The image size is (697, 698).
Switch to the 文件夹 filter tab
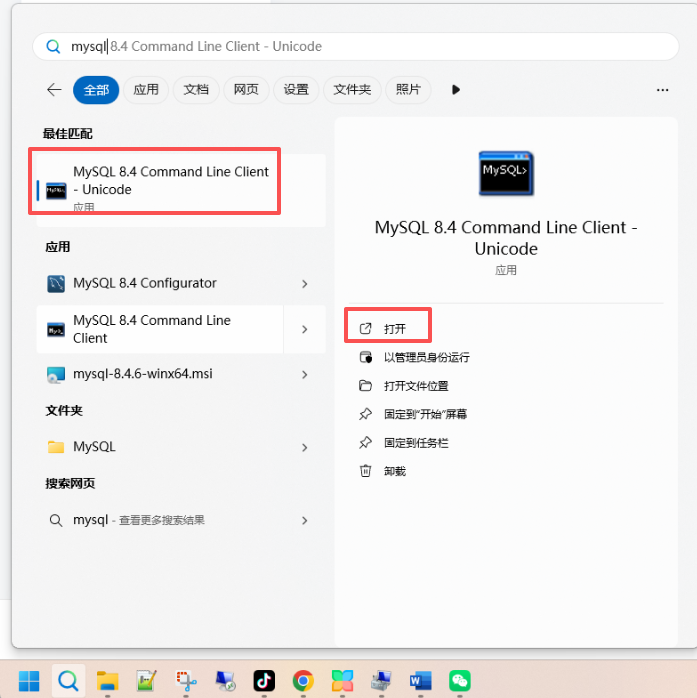pos(352,90)
